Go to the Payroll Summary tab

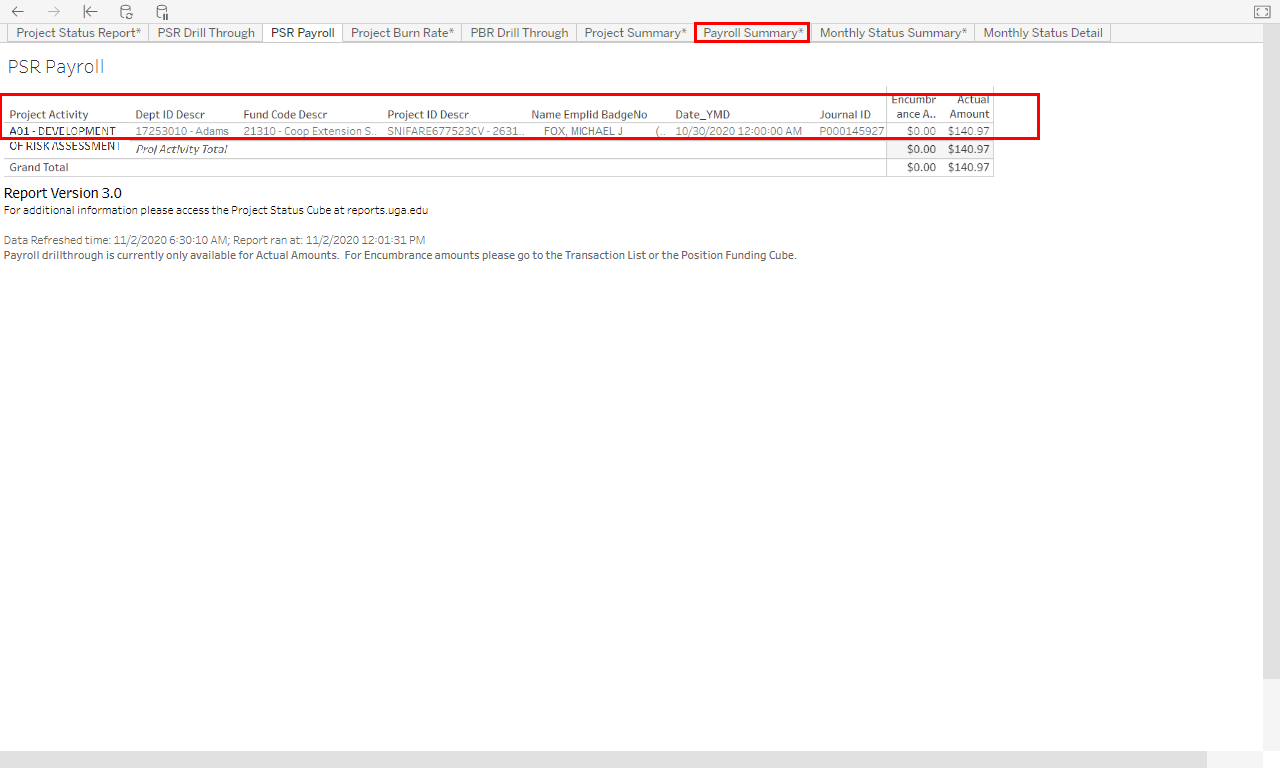click(753, 33)
